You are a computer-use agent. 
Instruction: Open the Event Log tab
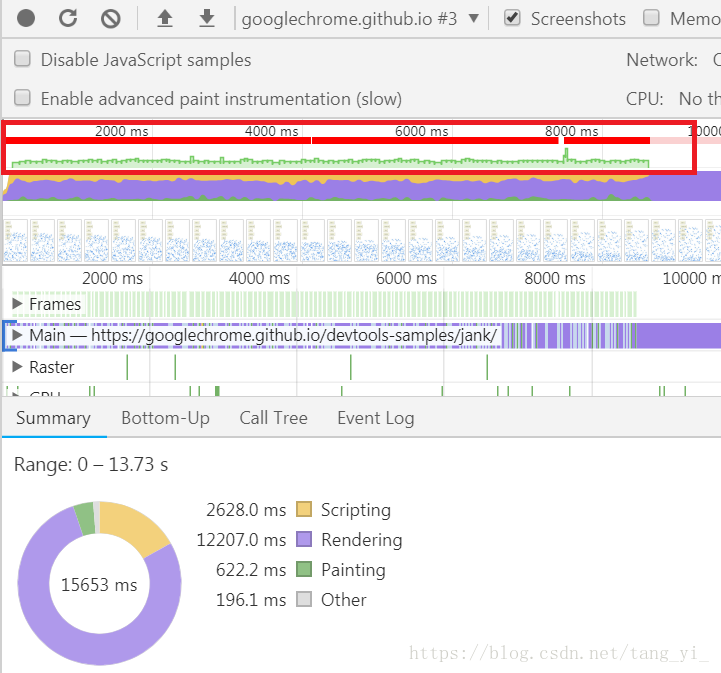click(376, 418)
